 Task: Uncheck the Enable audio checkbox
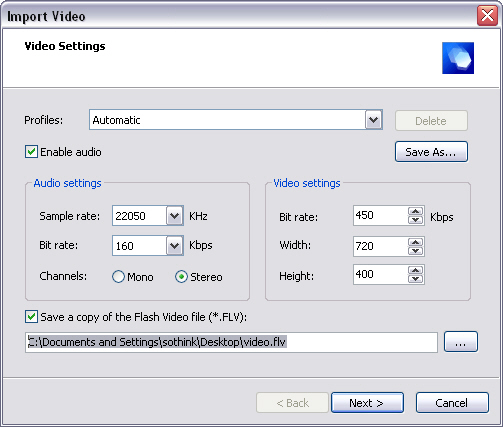pos(31,152)
